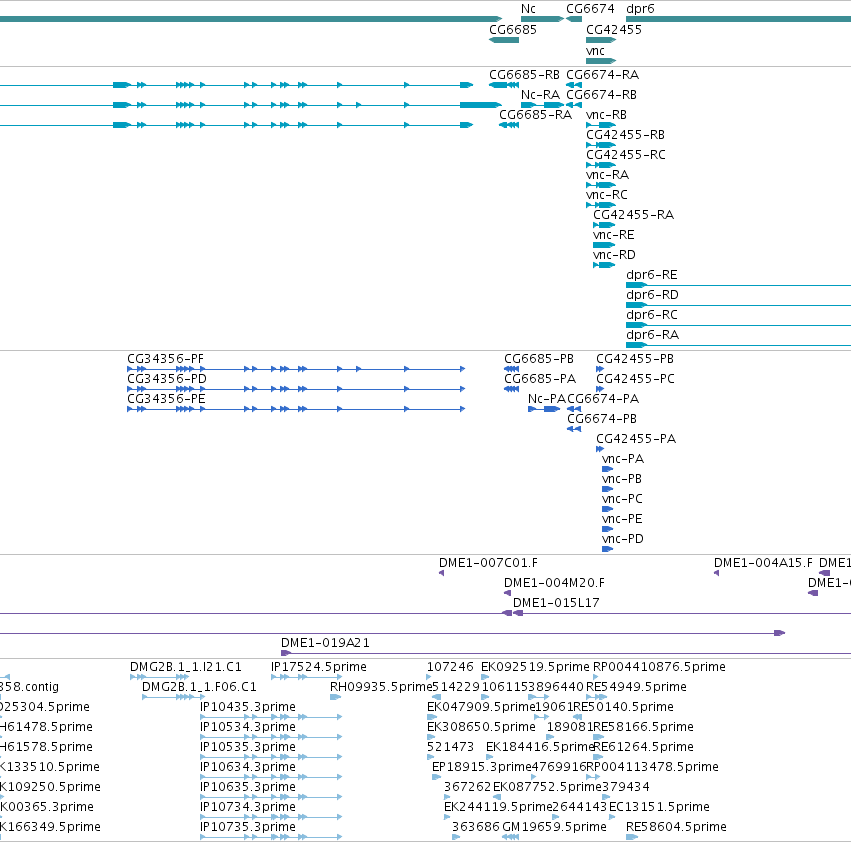
Task: Click transcript vnc-RD
Action: 614,255
